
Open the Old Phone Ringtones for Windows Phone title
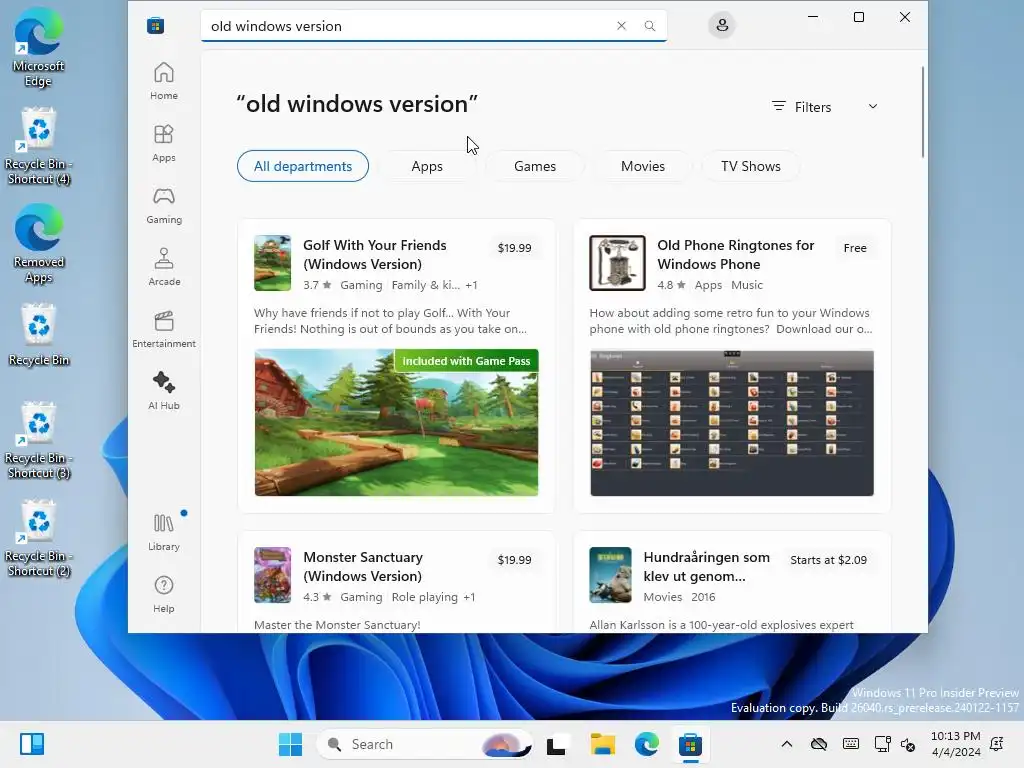736,254
